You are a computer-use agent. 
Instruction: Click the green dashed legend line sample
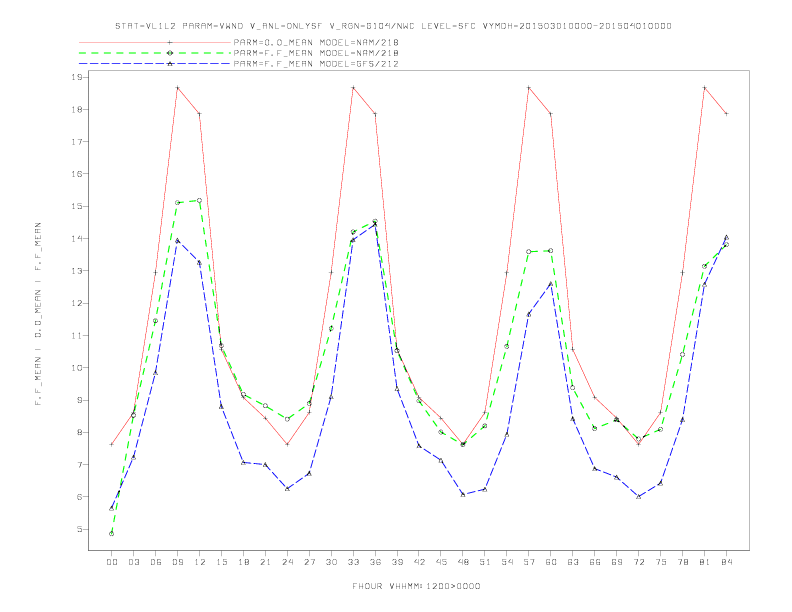tap(155, 53)
